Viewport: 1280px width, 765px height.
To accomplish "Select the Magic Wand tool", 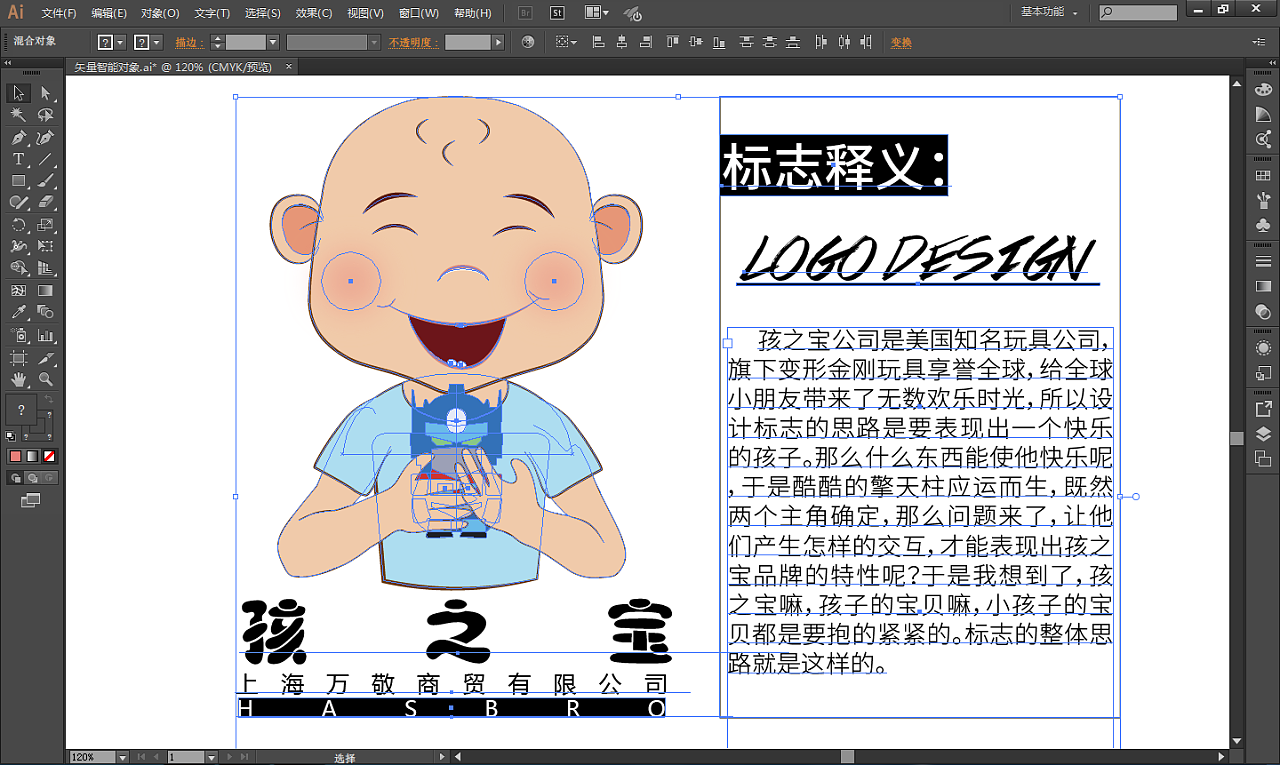I will pyautogui.click(x=18, y=115).
